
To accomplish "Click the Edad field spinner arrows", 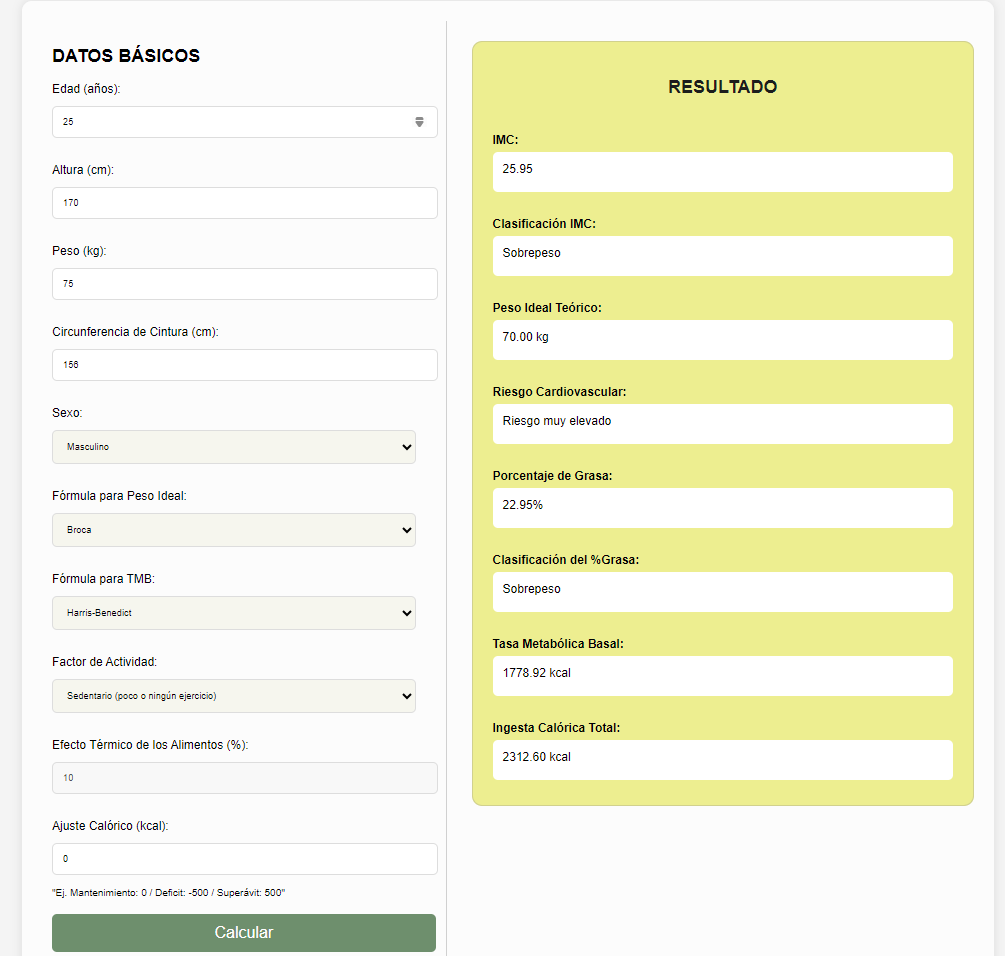I will click(x=419, y=122).
